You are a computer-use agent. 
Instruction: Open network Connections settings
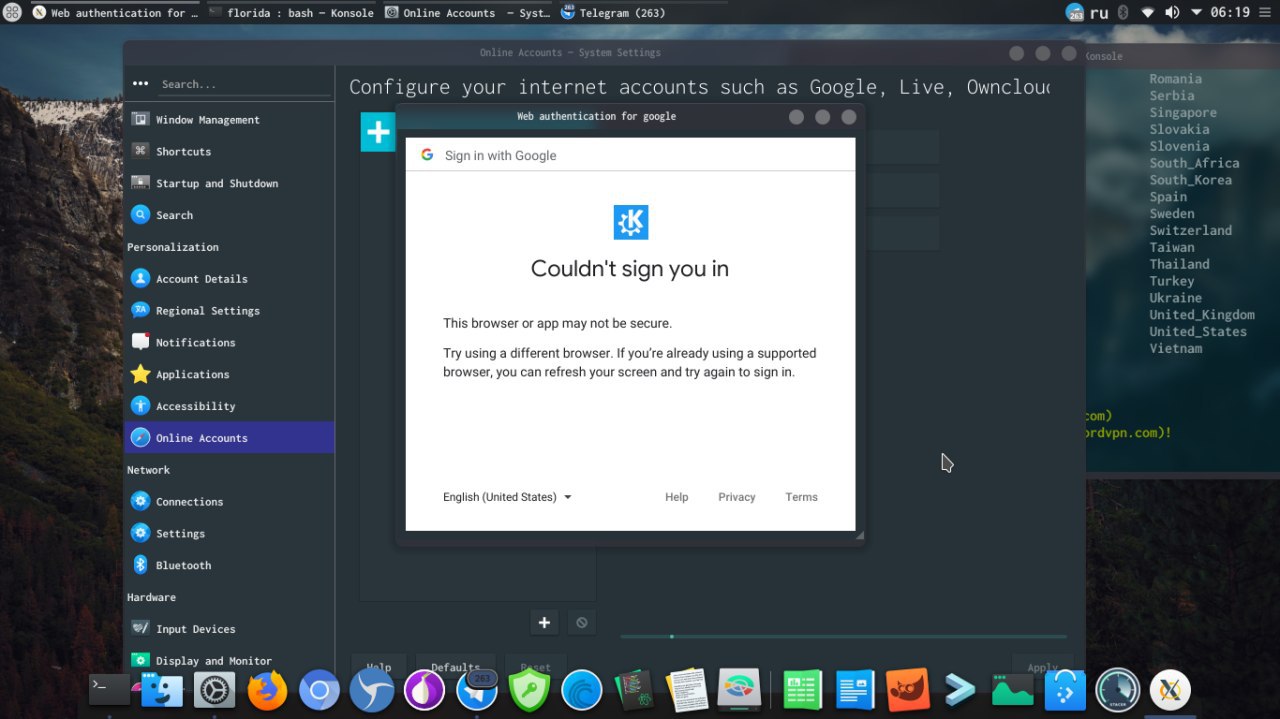229,502
